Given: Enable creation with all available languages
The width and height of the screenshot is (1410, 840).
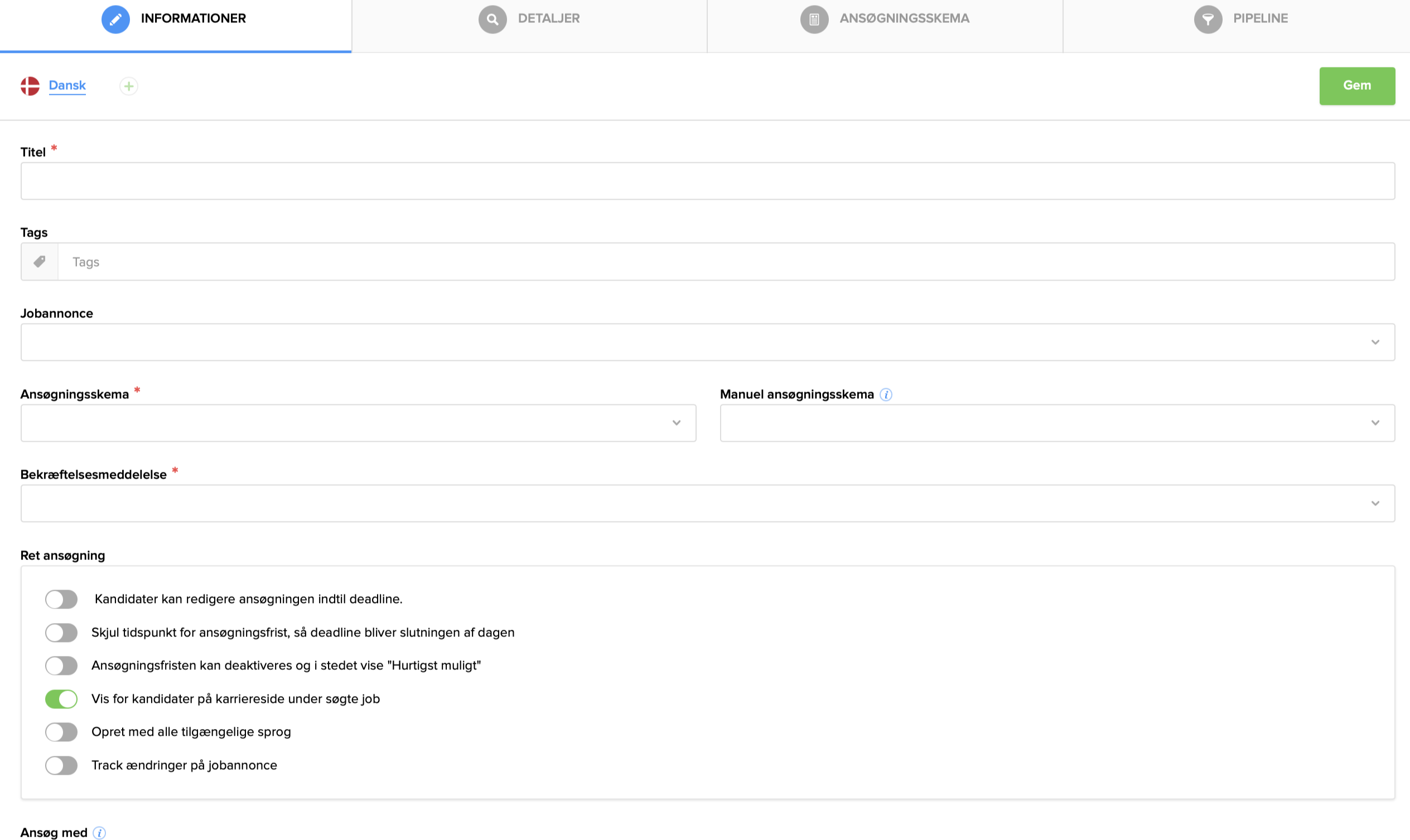Looking at the screenshot, I should click(x=62, y=732).
